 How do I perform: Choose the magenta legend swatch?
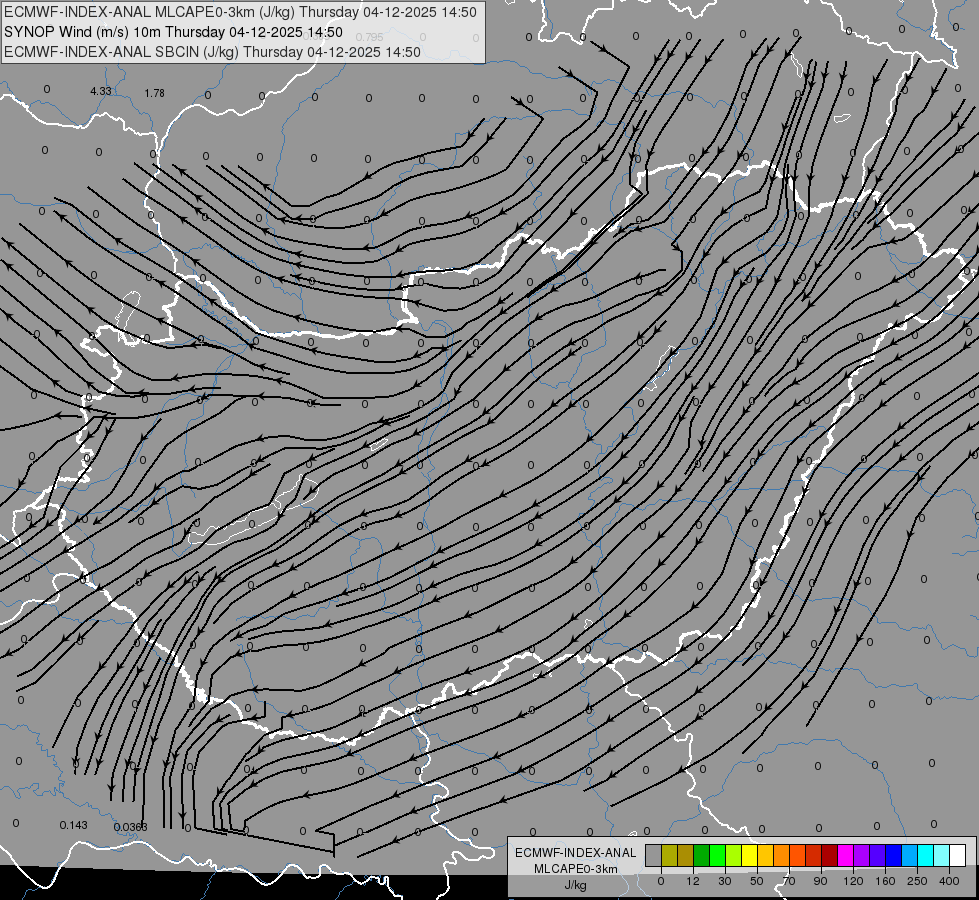pos(845,855)
